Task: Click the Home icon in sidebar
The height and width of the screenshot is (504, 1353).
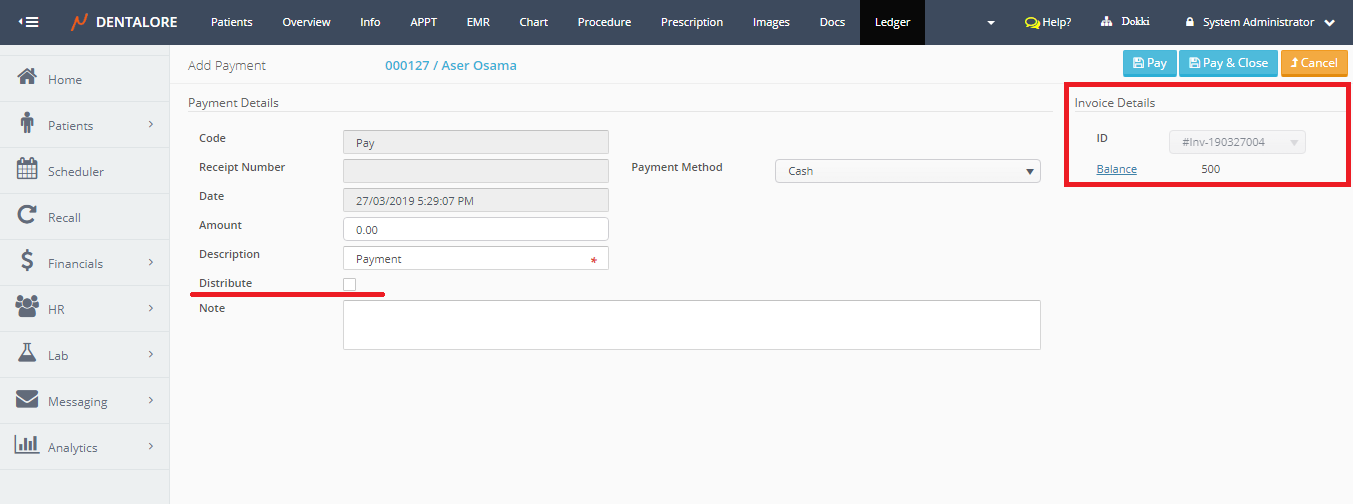Action: tap(28, 78)
